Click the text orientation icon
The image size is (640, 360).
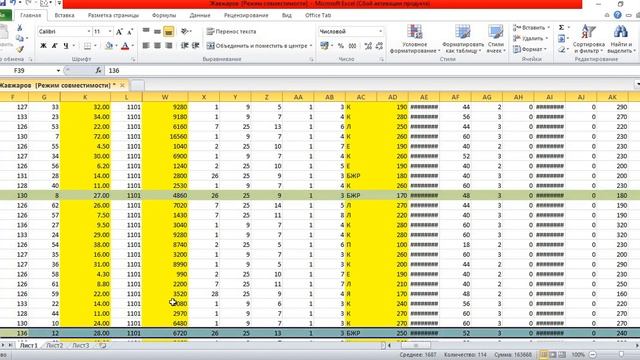(x=184, y=31)
